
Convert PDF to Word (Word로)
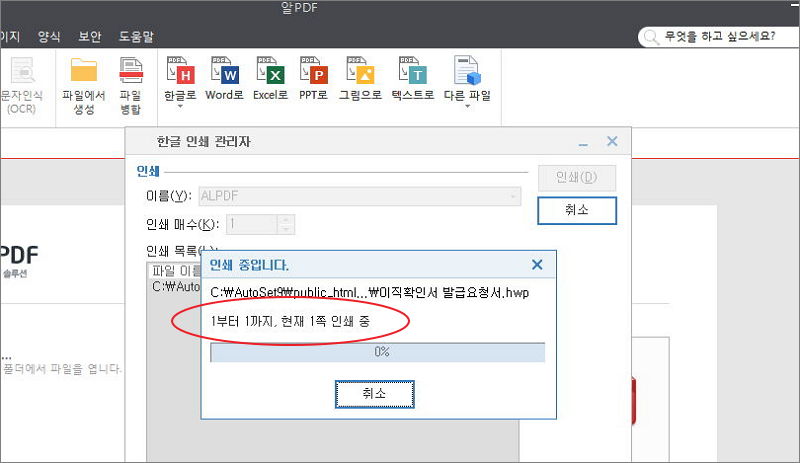click(x=224, y=79)
